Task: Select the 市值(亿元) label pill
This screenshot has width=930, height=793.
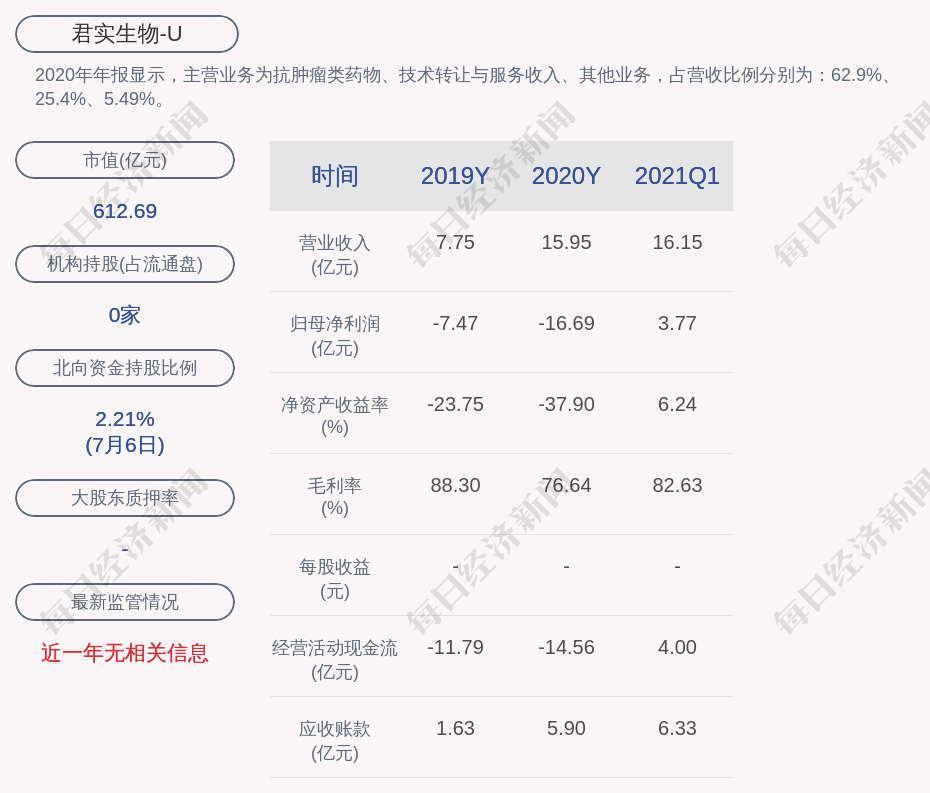Action: (x=125, y=160)
